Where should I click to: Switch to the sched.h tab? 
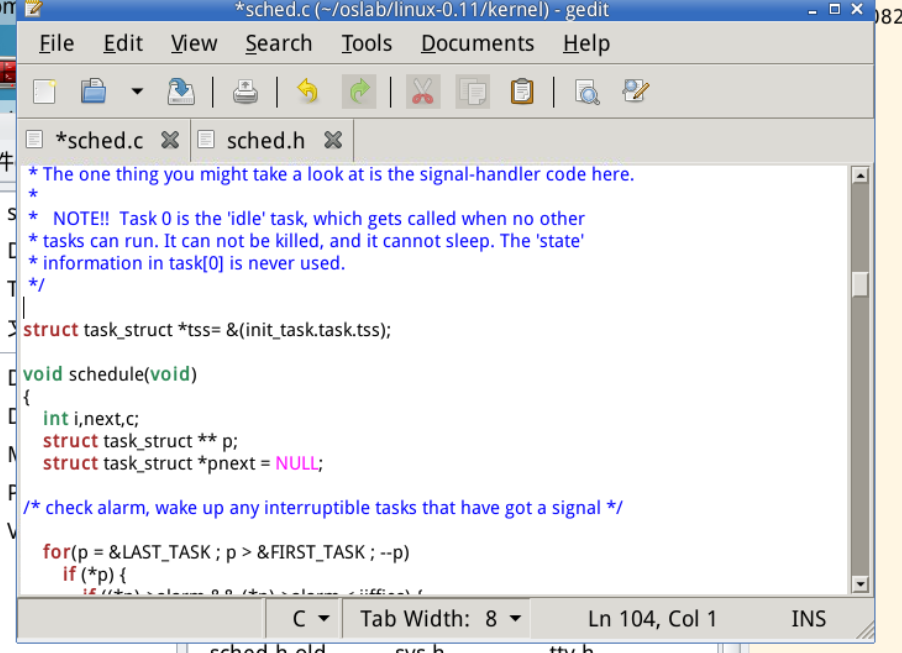click(x=265, y=141)
